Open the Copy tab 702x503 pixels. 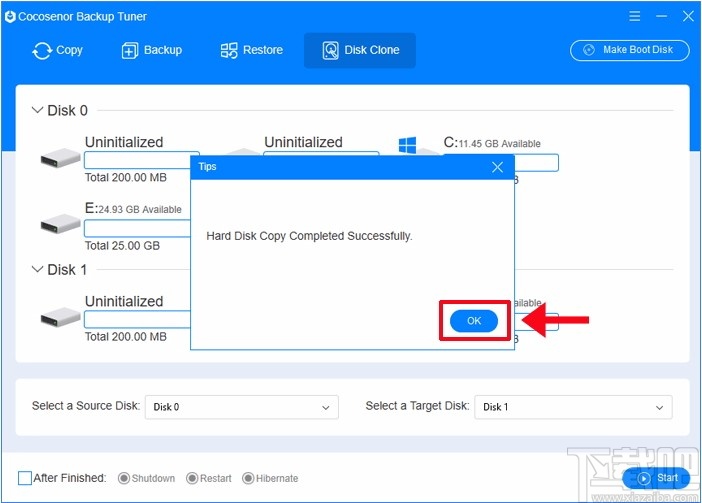[57, 50]
